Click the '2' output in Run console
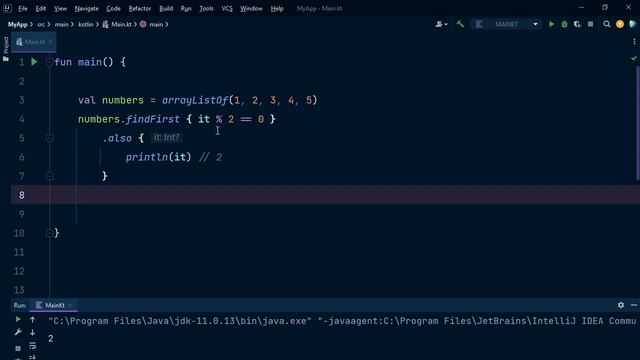Screen dimensions: 640x360 (x=51, y=338)
